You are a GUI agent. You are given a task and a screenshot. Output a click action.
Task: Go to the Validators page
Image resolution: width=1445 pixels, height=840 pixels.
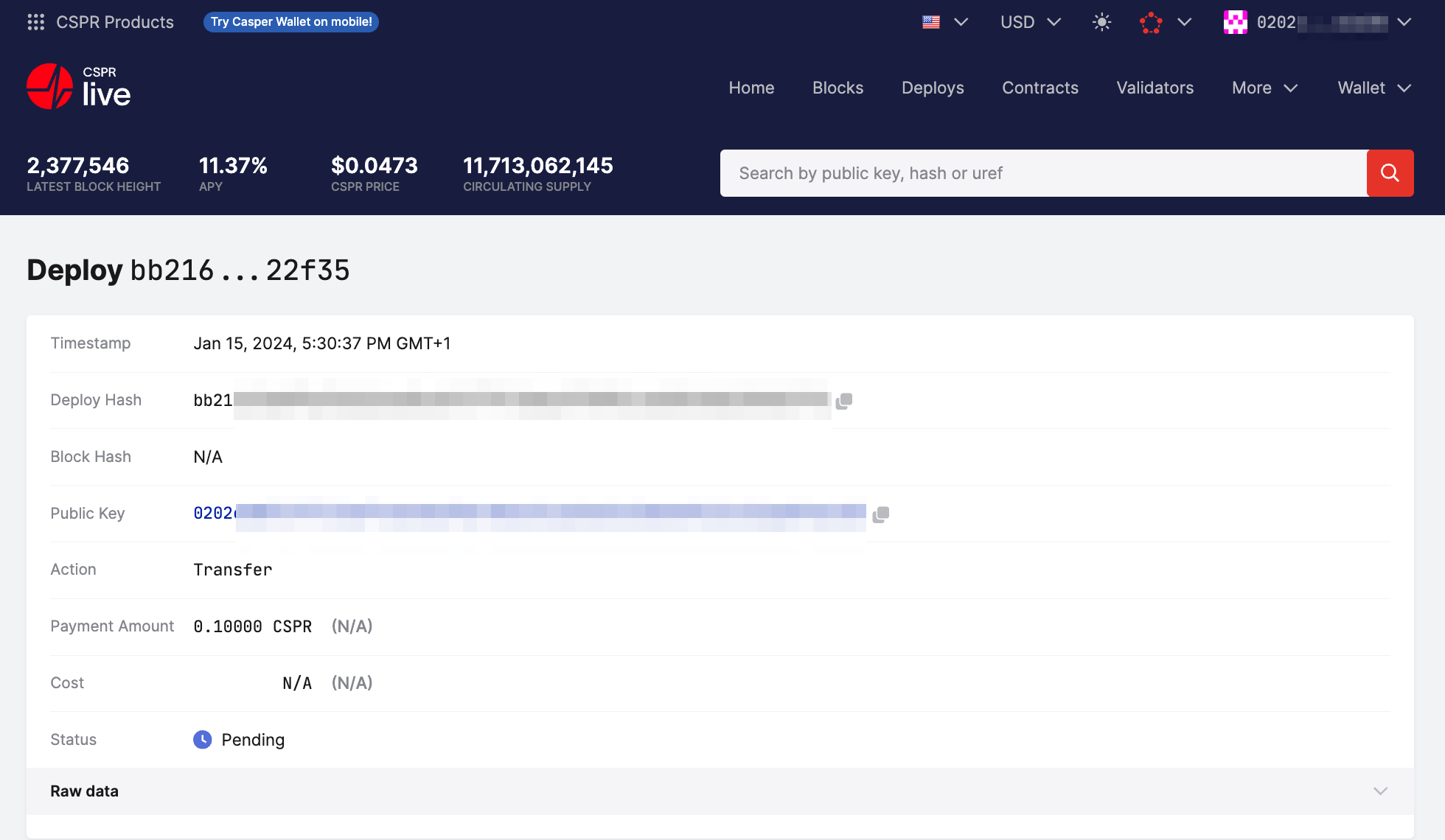(1155, 88)
